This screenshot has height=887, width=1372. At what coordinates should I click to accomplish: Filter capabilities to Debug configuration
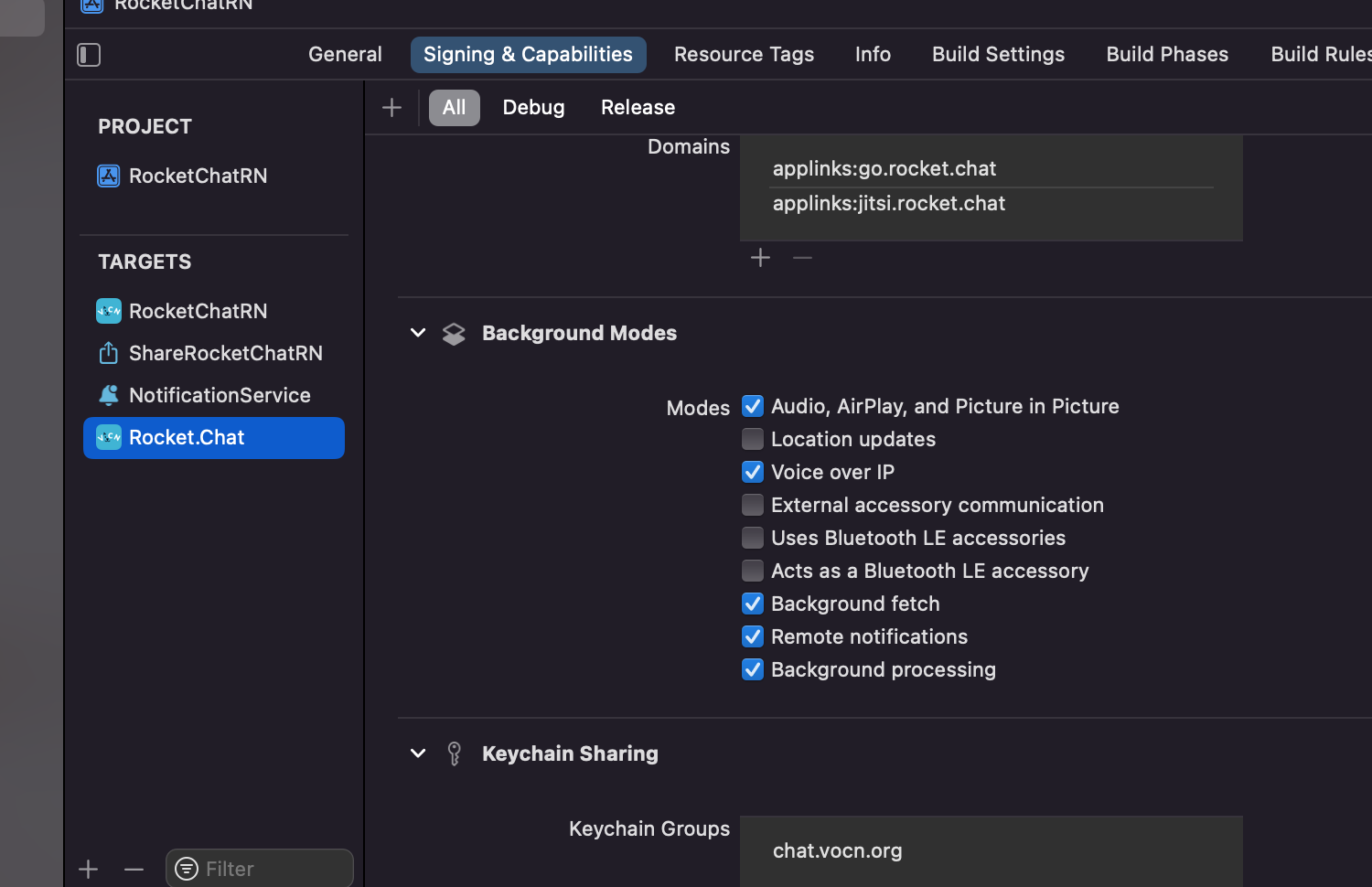point(533,108)
